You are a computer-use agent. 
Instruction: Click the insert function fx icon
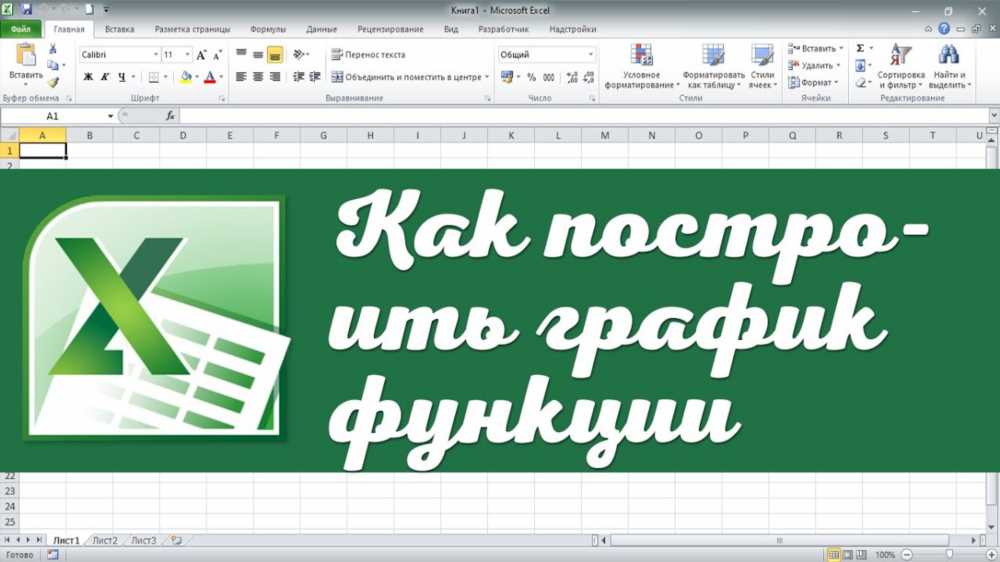tap(170, 115)
